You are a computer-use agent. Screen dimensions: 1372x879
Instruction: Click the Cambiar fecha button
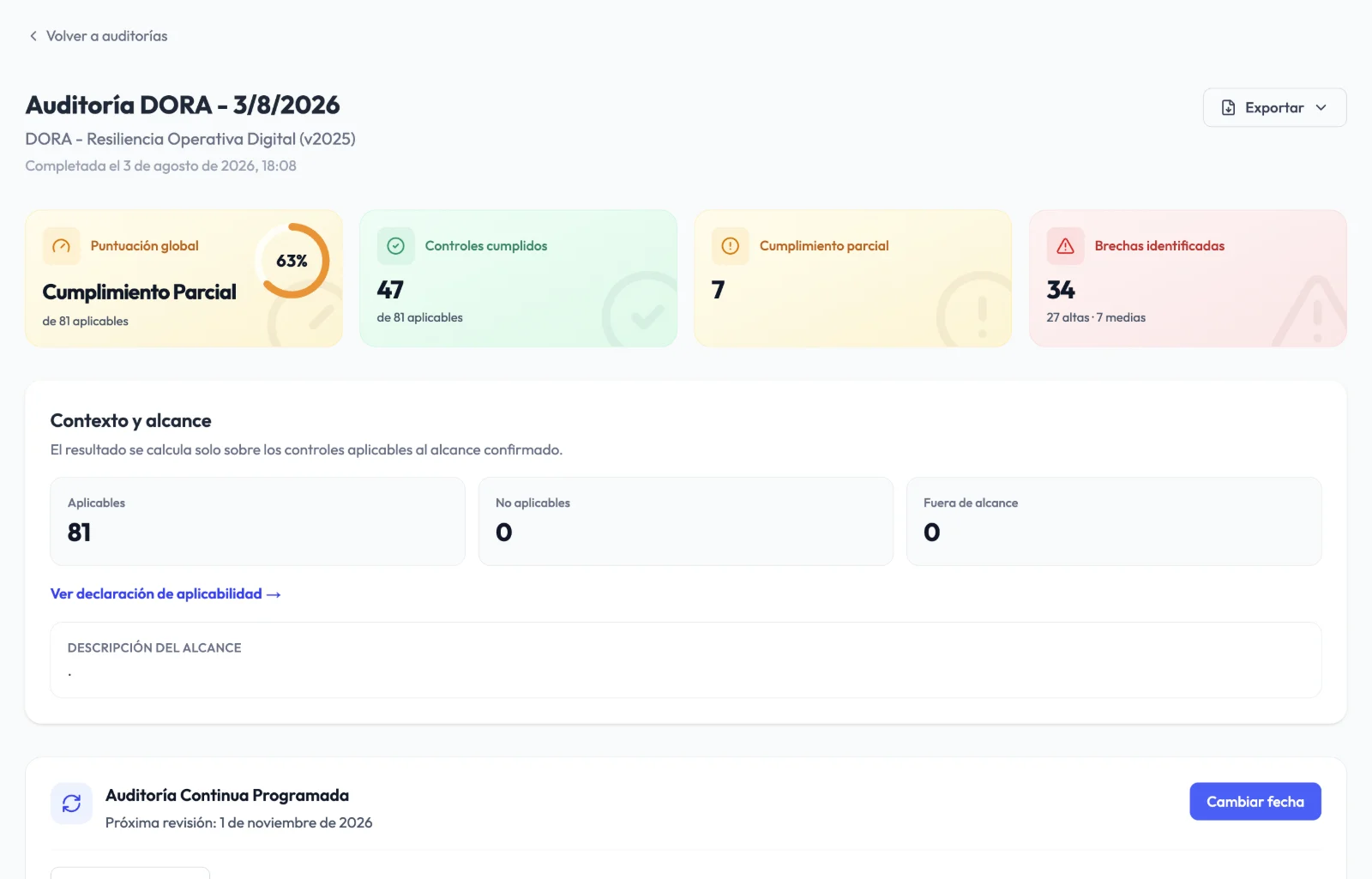(x=1255, y=802)
